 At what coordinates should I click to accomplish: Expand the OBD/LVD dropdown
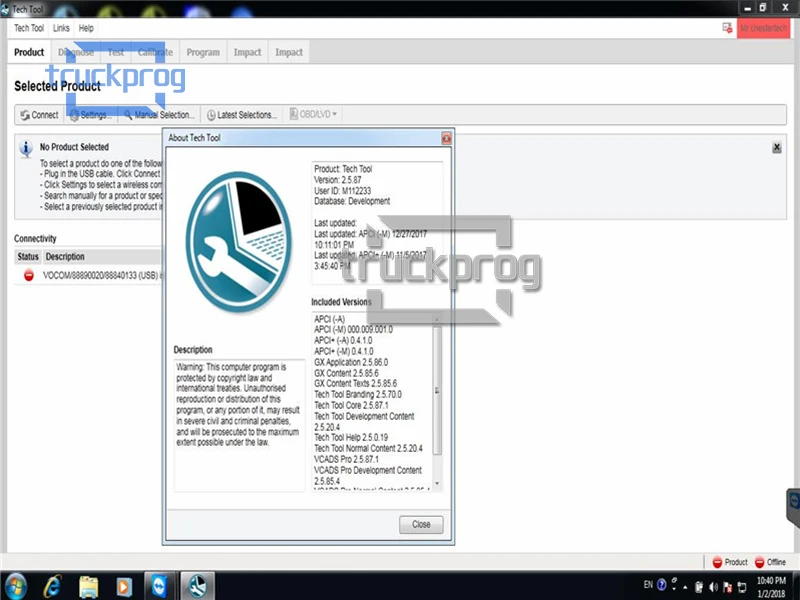pos(313,114)
